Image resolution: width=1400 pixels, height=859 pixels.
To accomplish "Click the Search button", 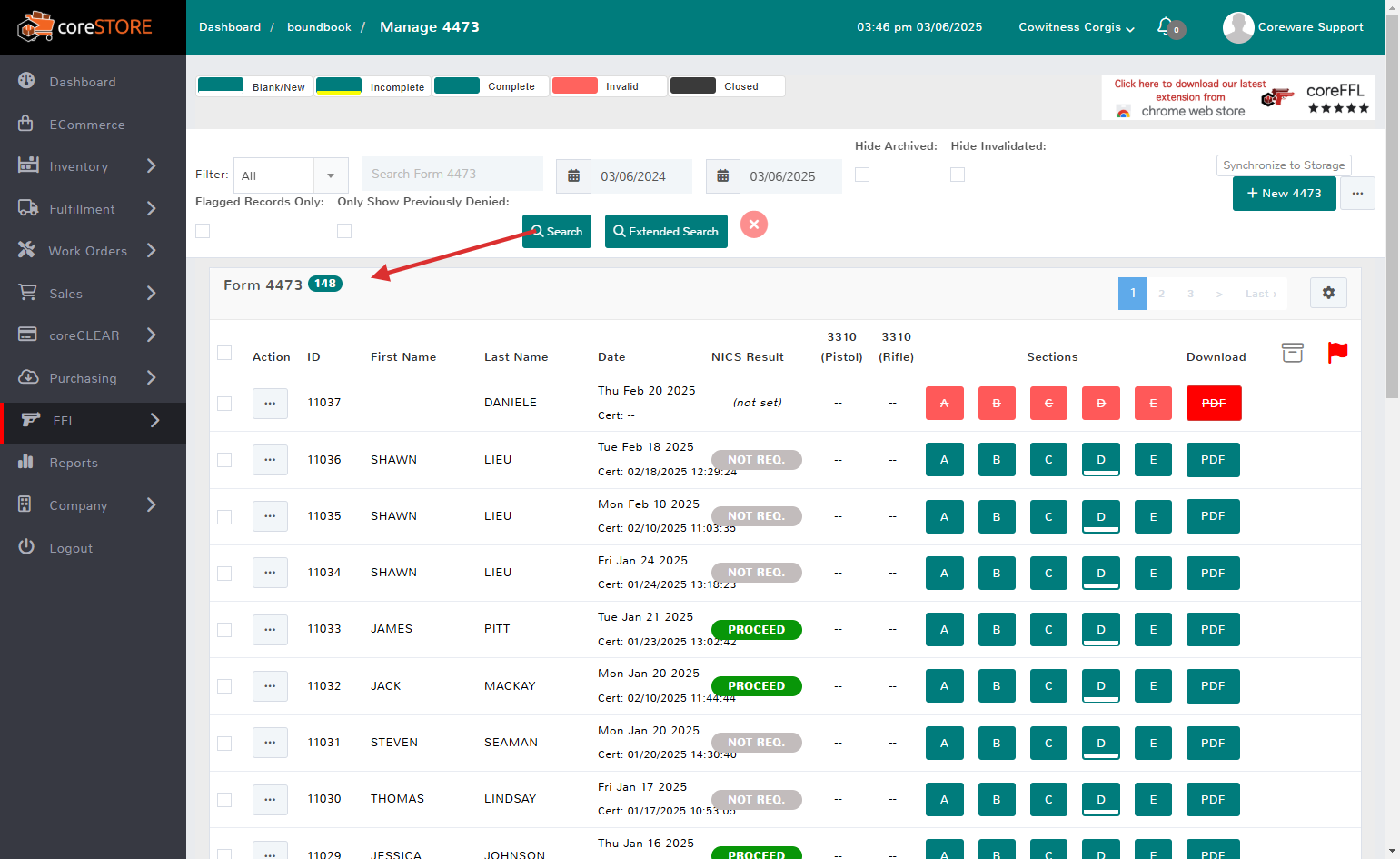I will pyautogui.click(x=557, y=232).
